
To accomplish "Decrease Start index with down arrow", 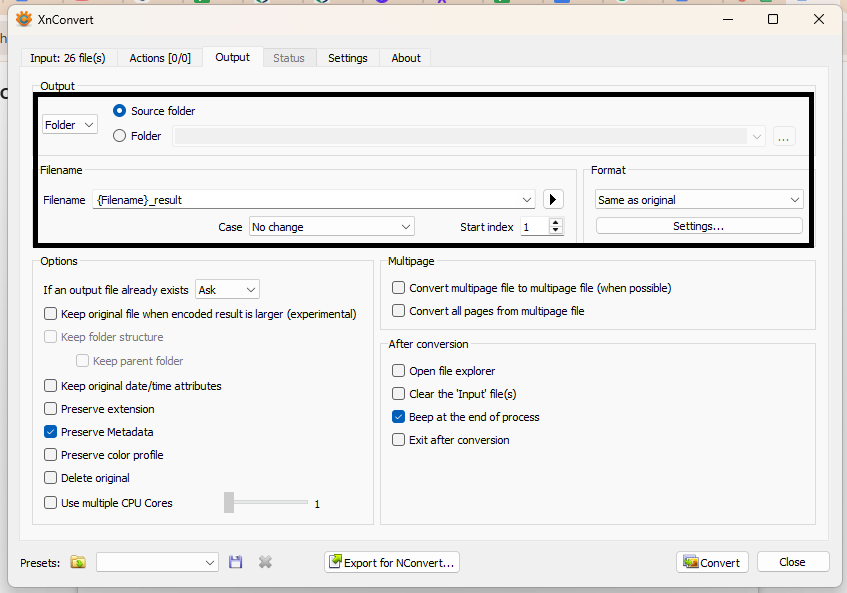I will 555,230.
